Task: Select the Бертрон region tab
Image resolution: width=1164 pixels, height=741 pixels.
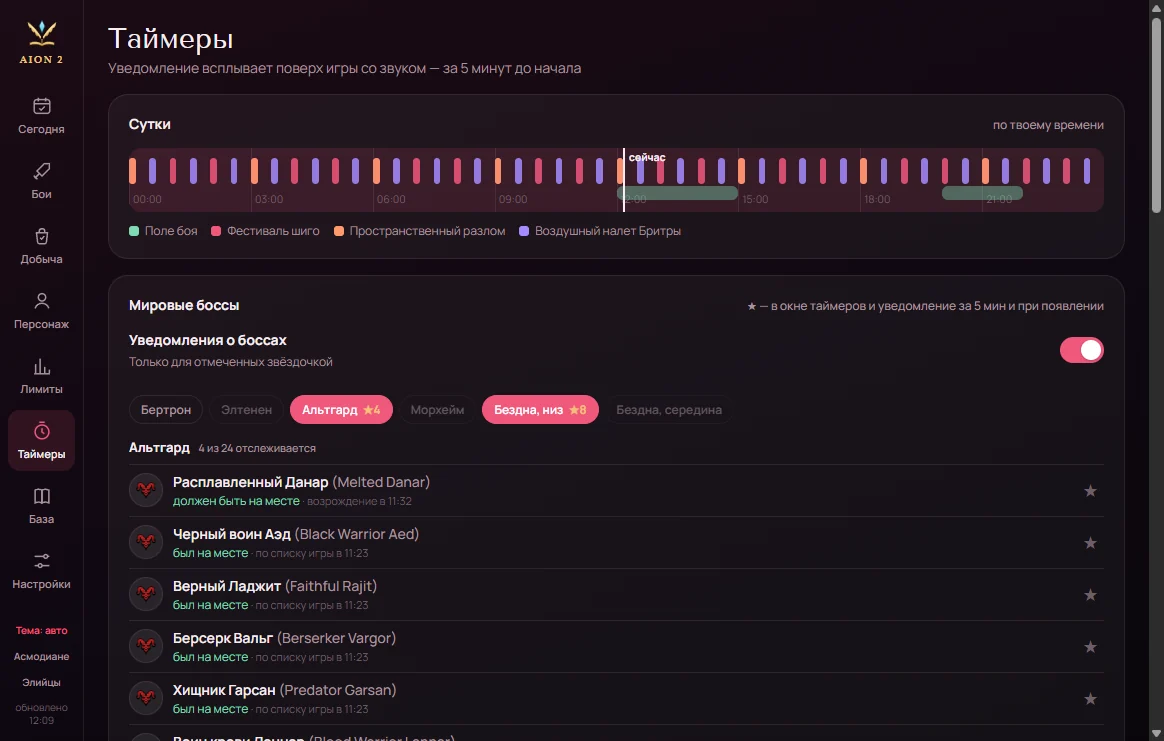Action: [166, 410]
